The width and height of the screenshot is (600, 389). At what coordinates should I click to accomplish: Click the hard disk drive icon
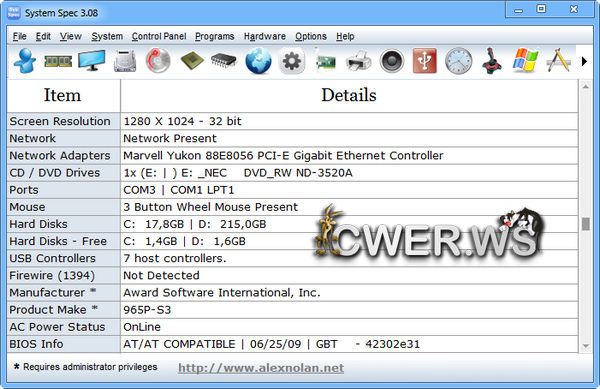pos(125,61)
